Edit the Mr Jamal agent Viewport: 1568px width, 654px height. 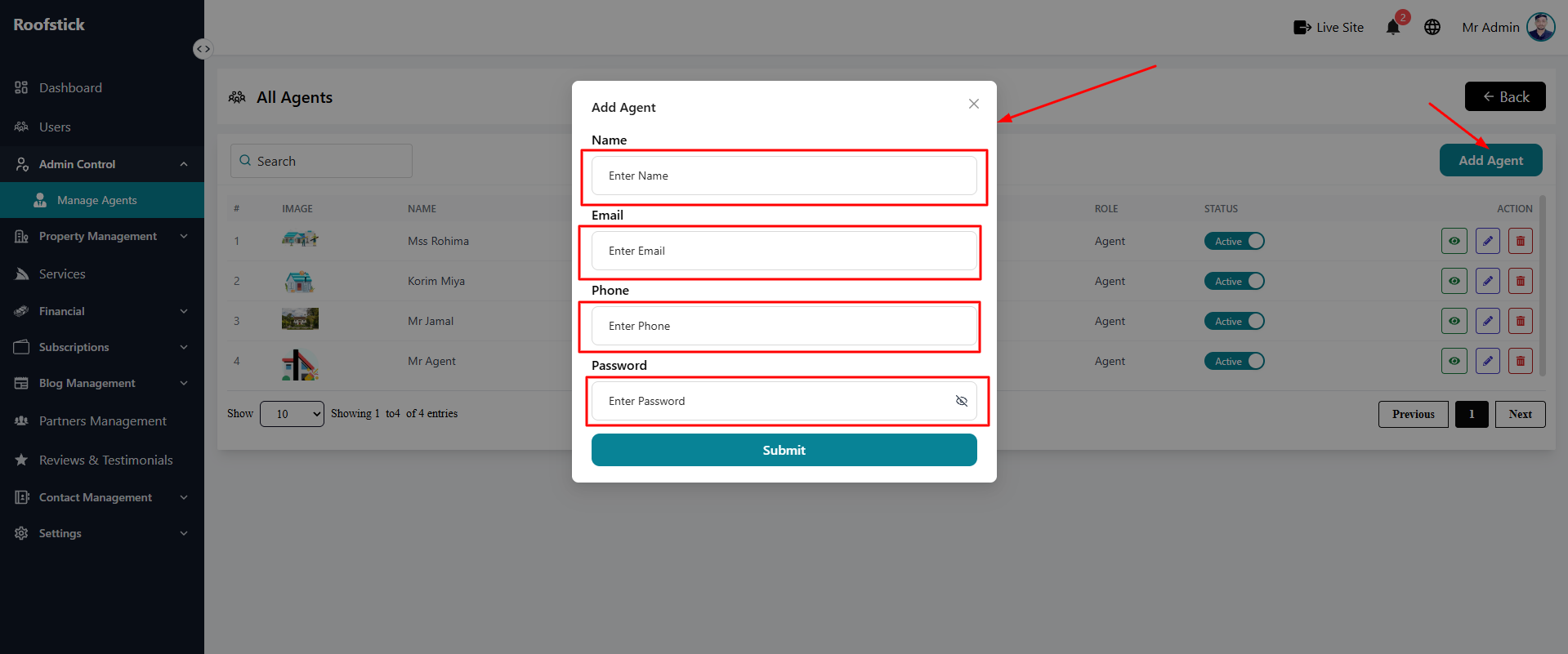point(1488,321)
